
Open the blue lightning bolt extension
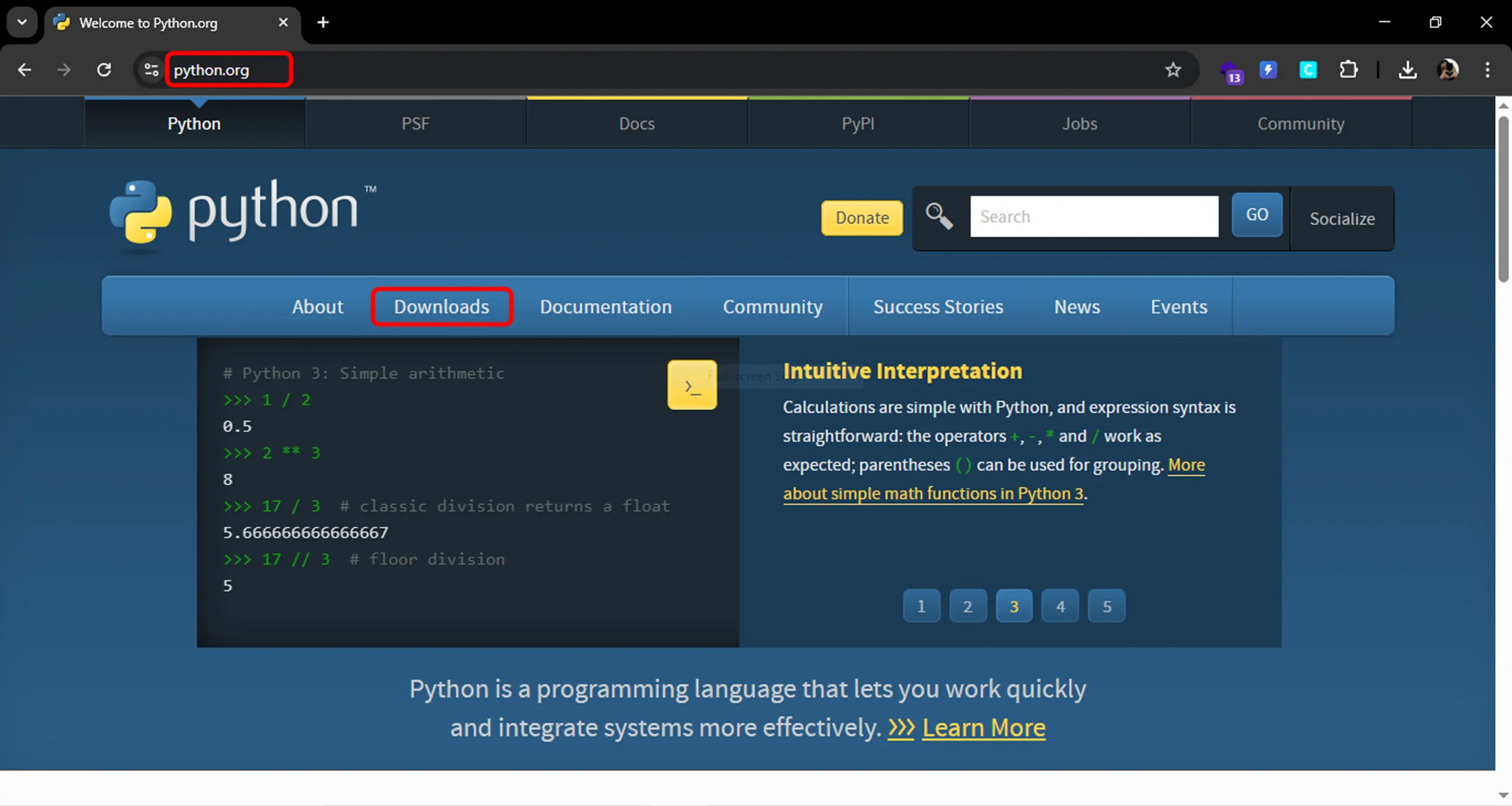tap(1268, 70)
